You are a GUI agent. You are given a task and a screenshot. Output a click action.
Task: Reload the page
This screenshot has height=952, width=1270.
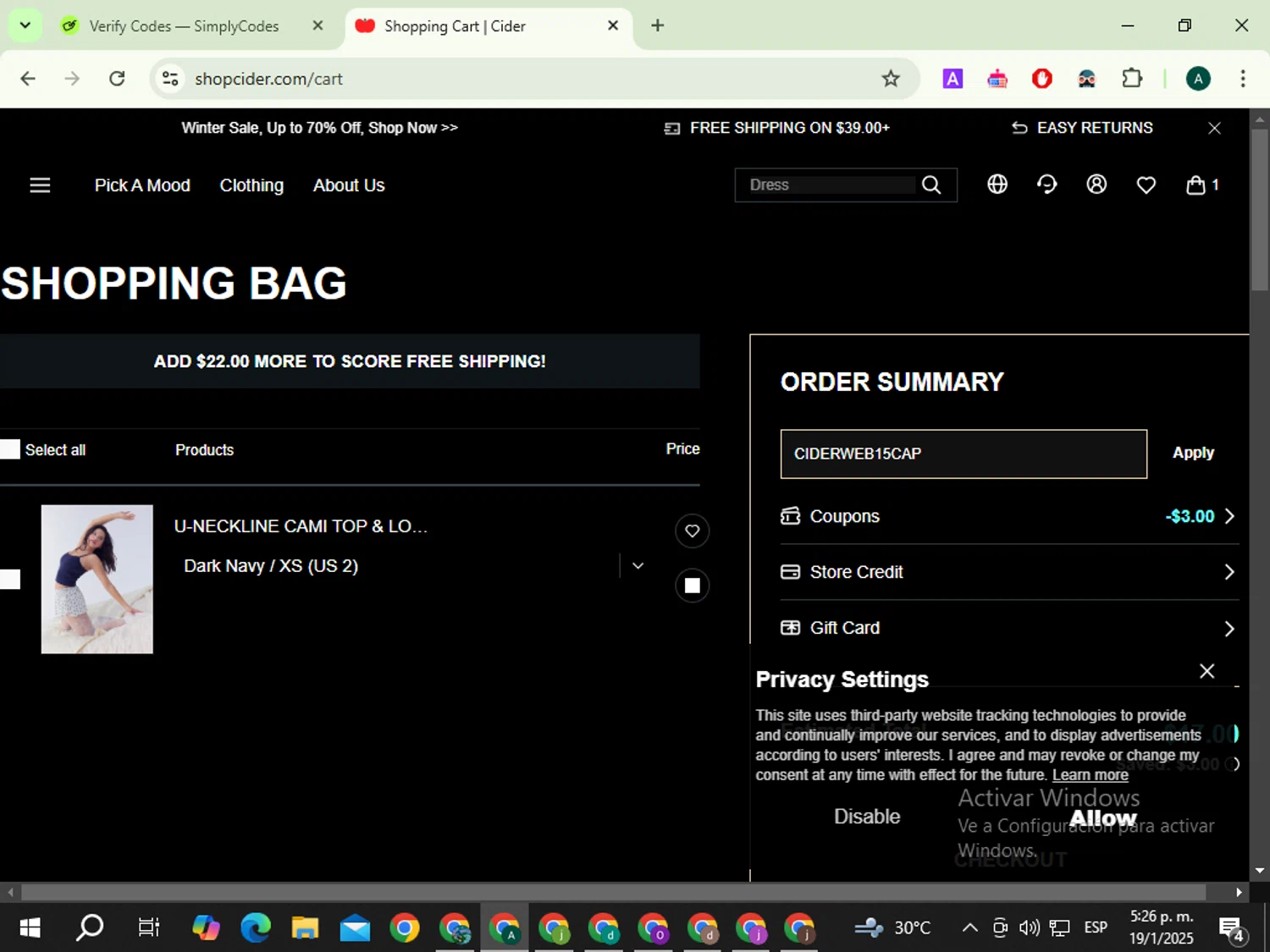[117, 79]
